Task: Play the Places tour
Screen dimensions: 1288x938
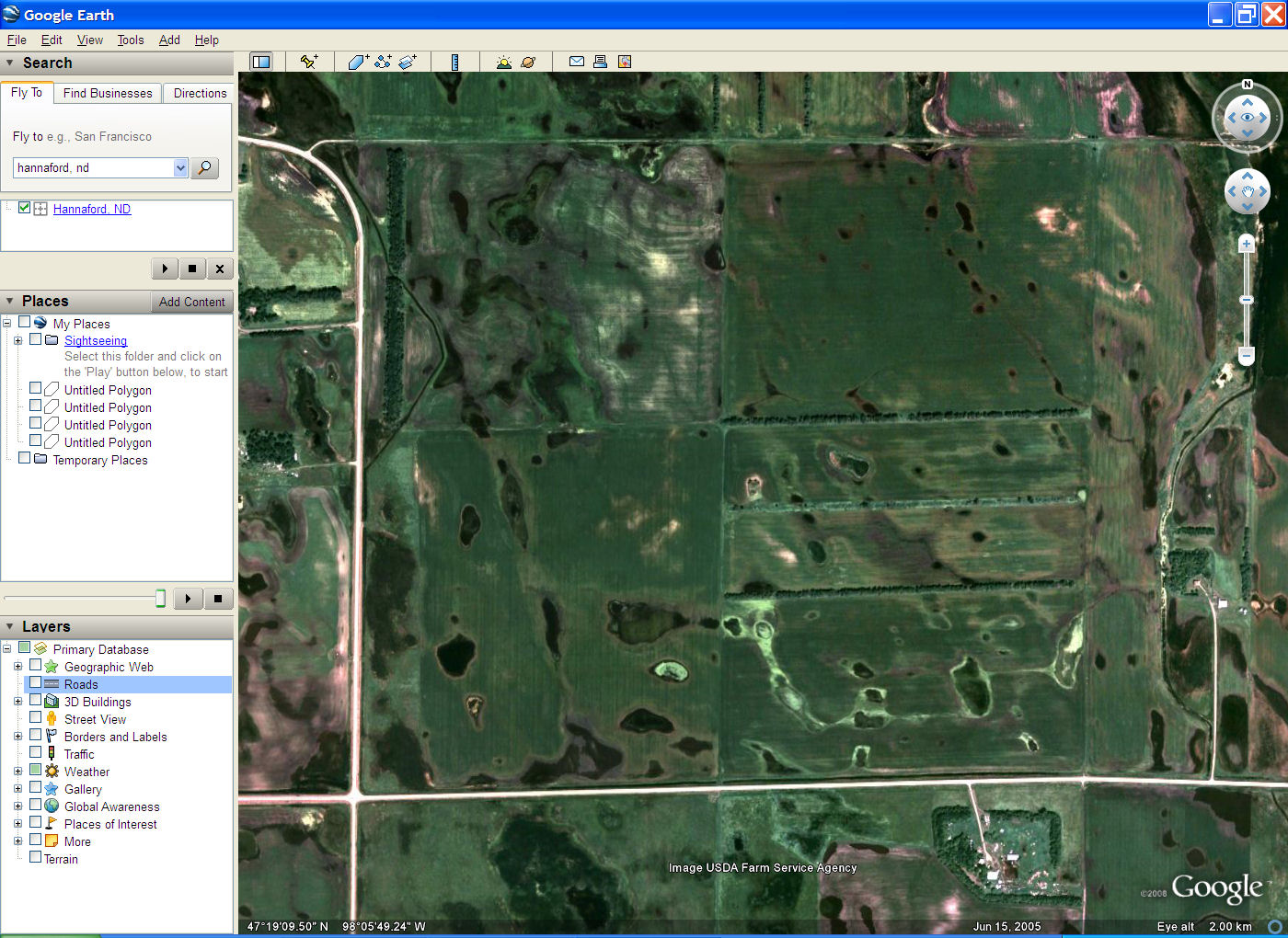Action: pyautogui.click(x=188, y=599)
